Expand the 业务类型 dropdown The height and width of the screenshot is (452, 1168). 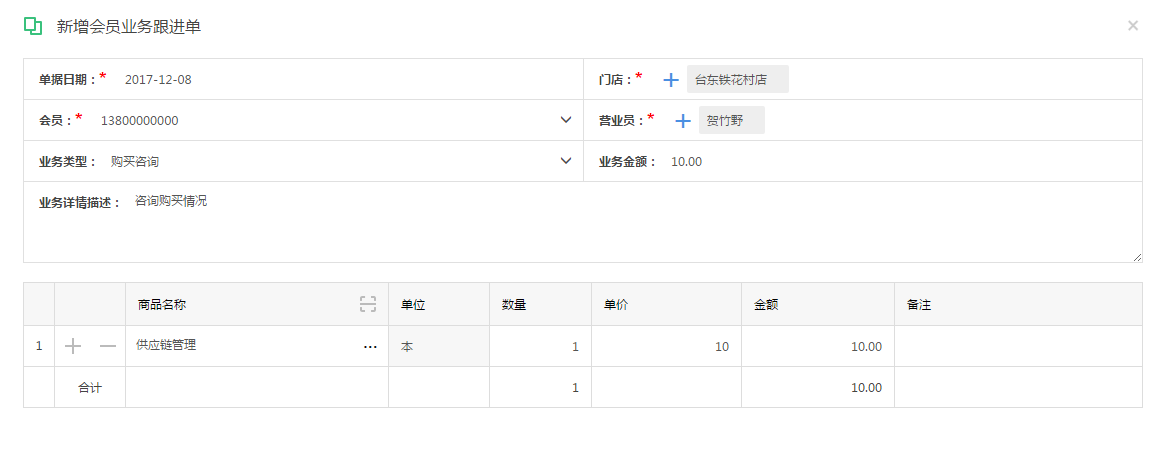point(566,161)
